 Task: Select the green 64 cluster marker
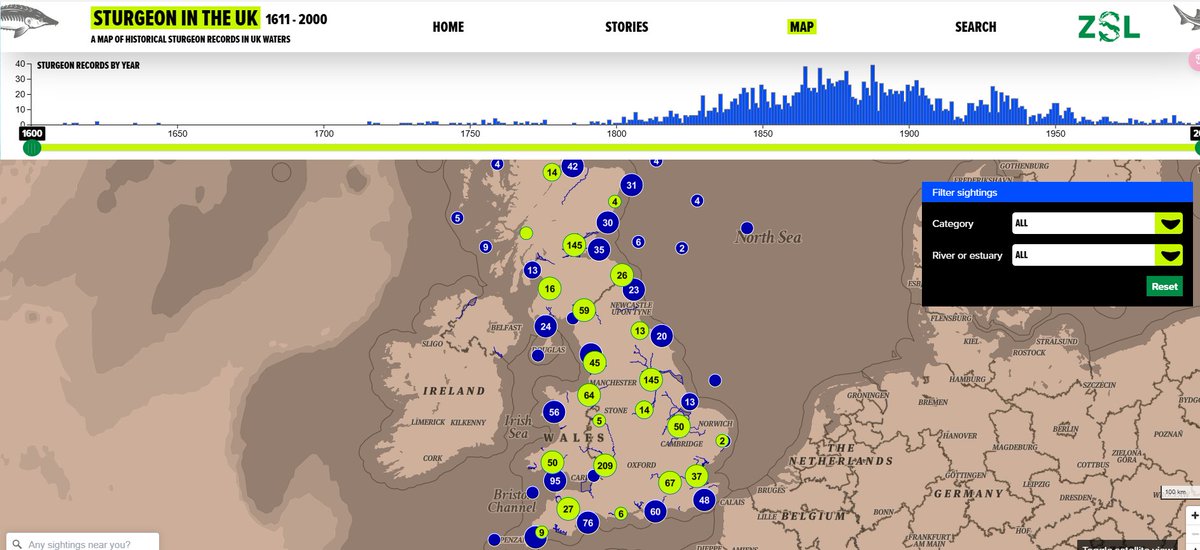pos(589,395)
